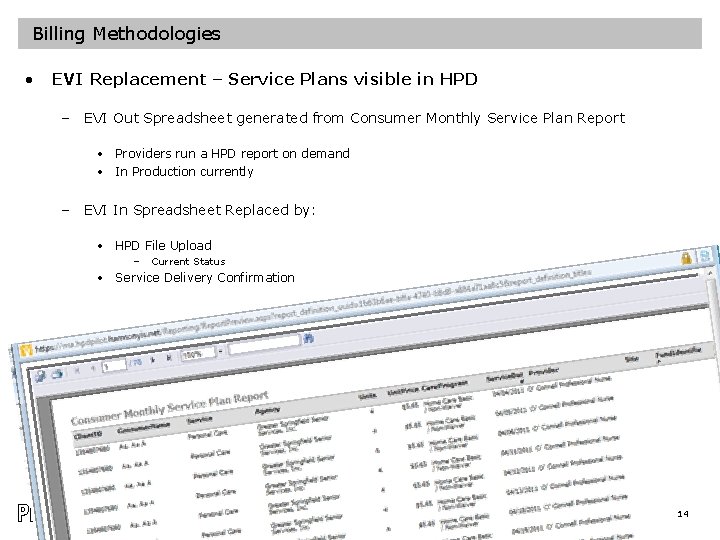Click the 'Current Status' sub-bullet
This screenshot has width=720, height=540.
(188, 262)
